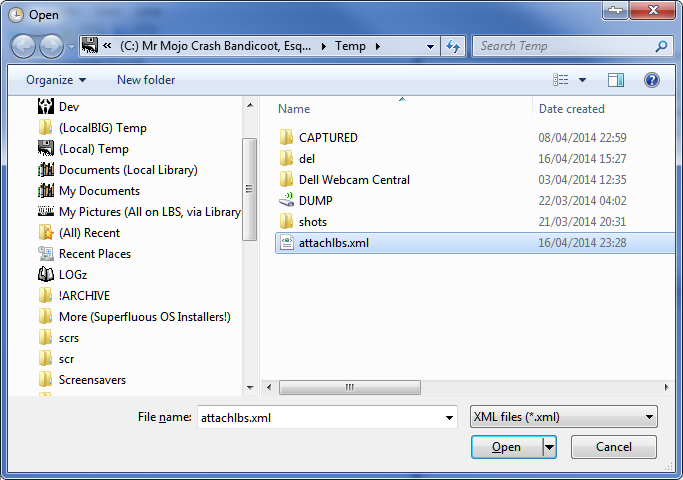The image size is (683, 480).
Task: Sort by the Name column header
Action: [294, 109]
